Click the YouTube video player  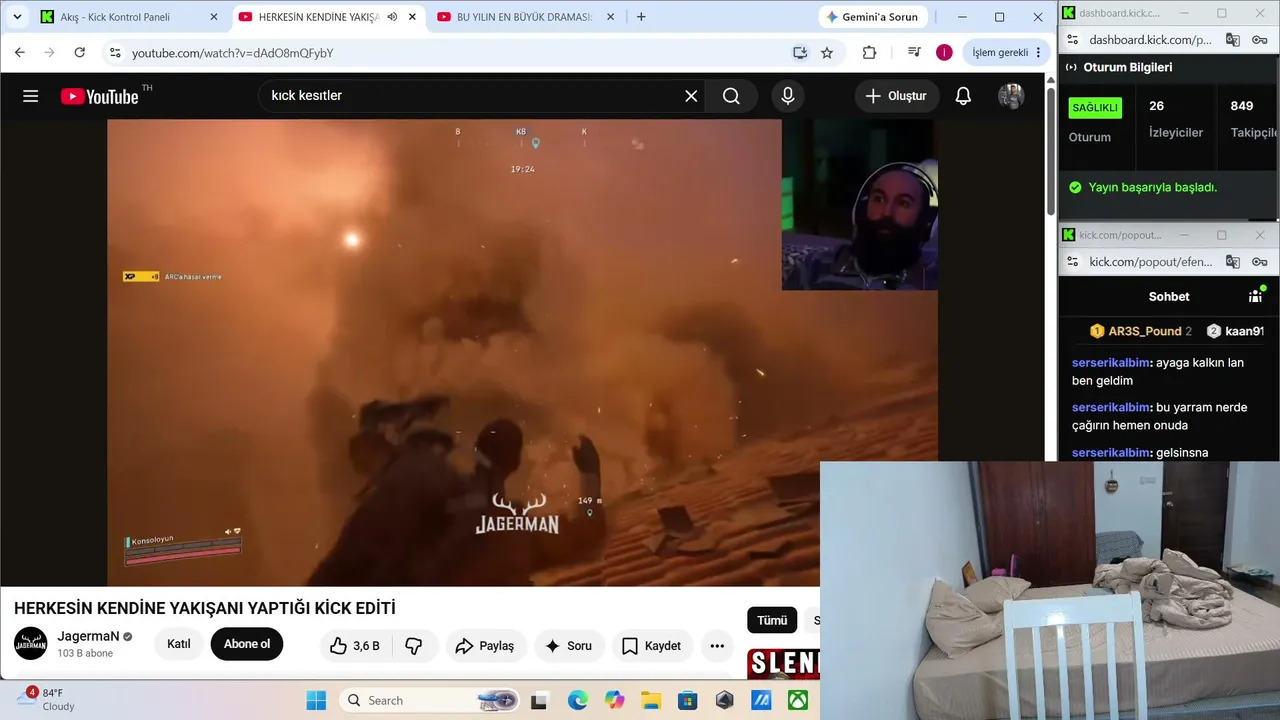point(522,352)
